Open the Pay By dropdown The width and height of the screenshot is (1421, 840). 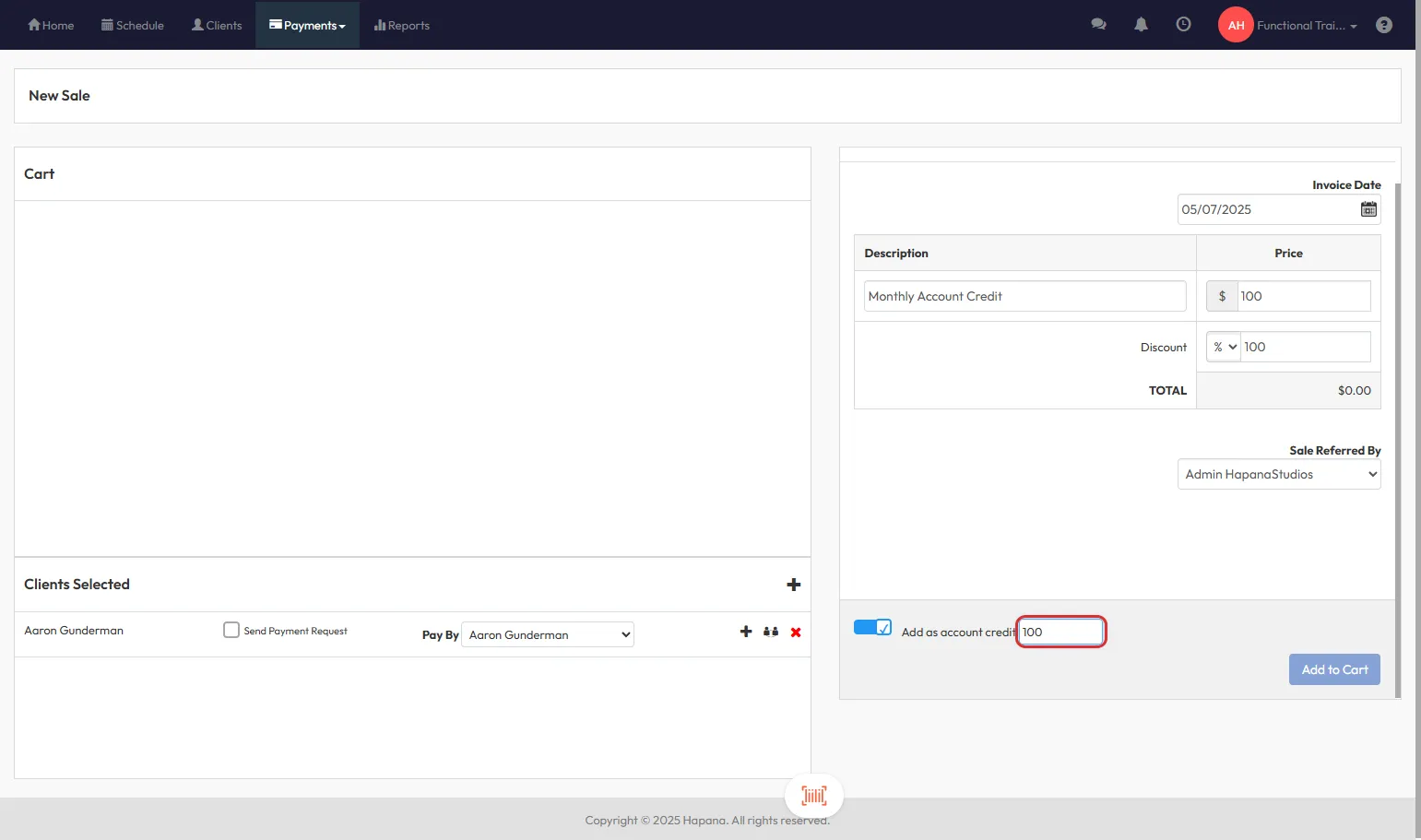pyautogui.click(x=548, y=634)
